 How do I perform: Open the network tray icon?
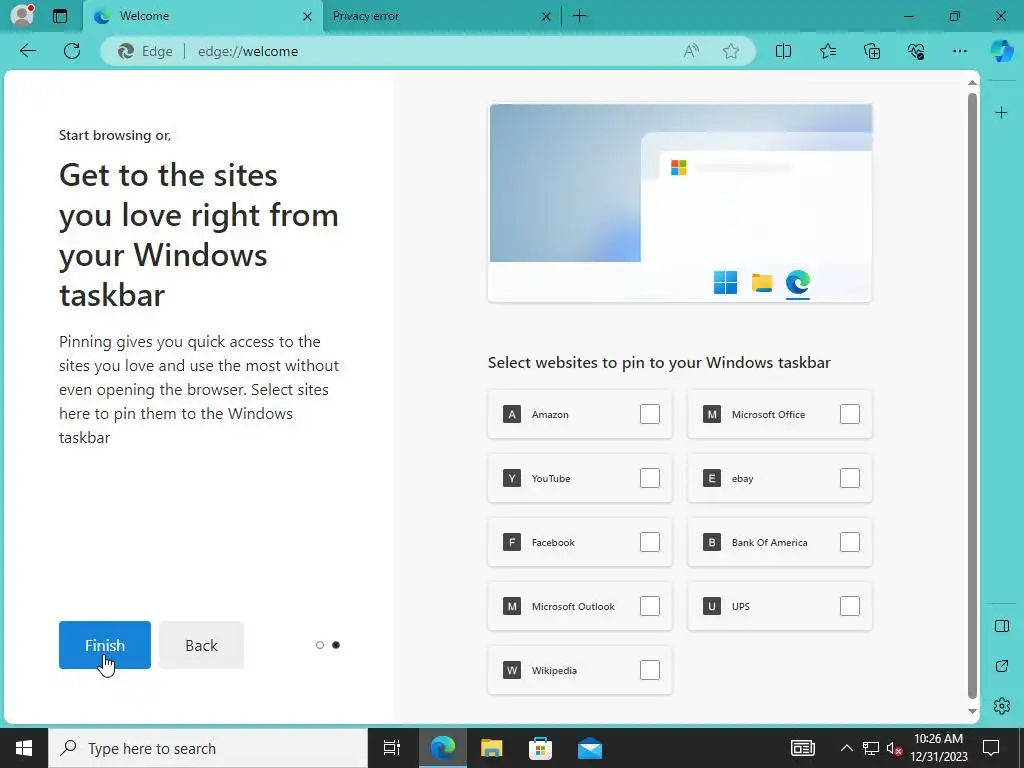[x=871, y=748]
